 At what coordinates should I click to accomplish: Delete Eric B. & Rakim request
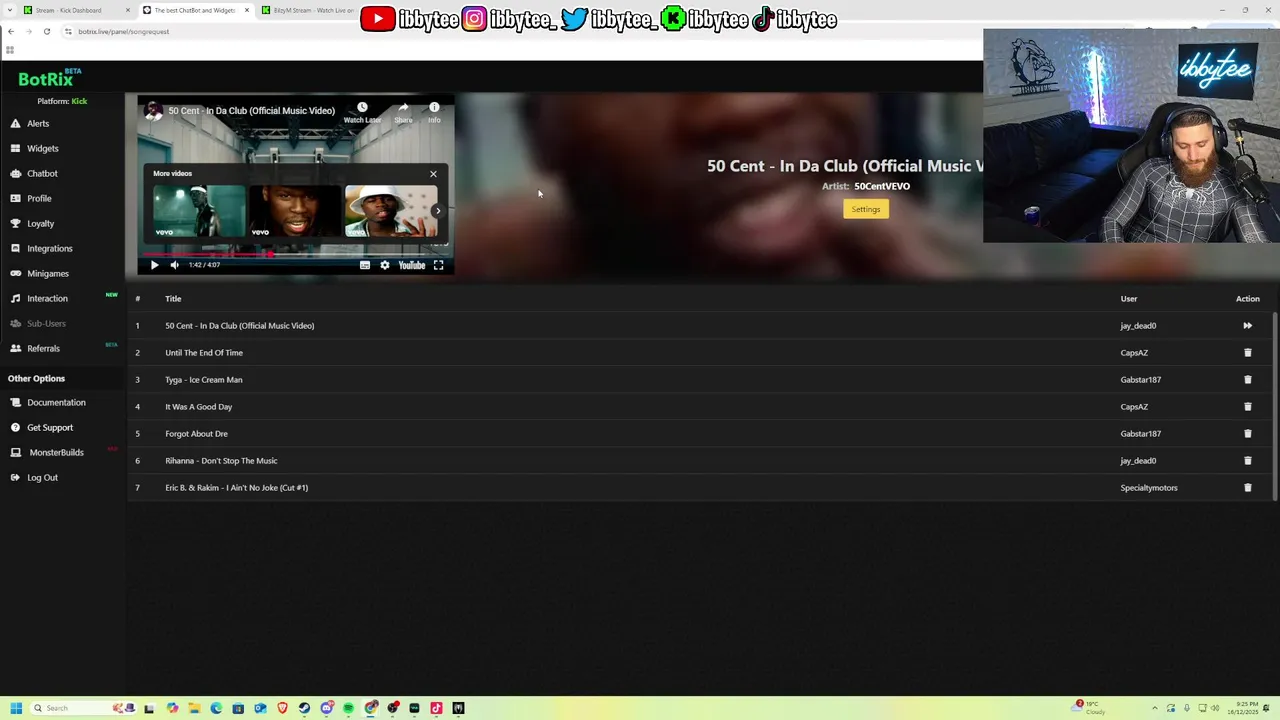[x=1247, y=487]
